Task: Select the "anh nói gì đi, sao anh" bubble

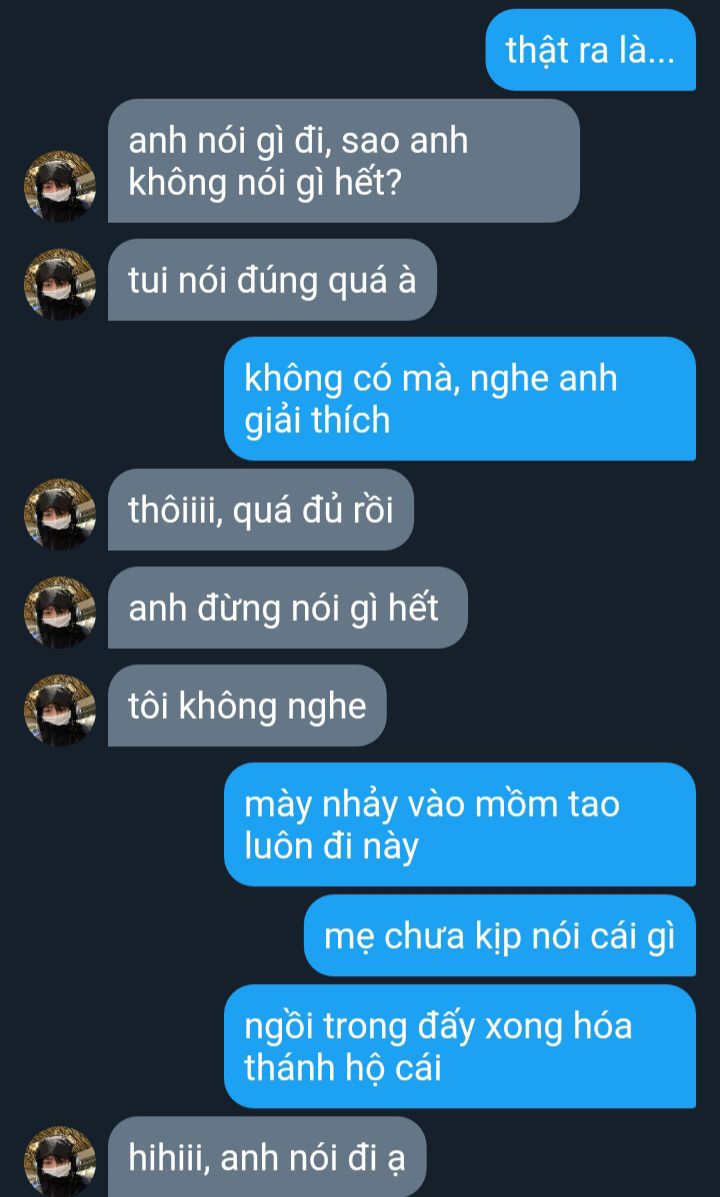Action: click(344, 161)
